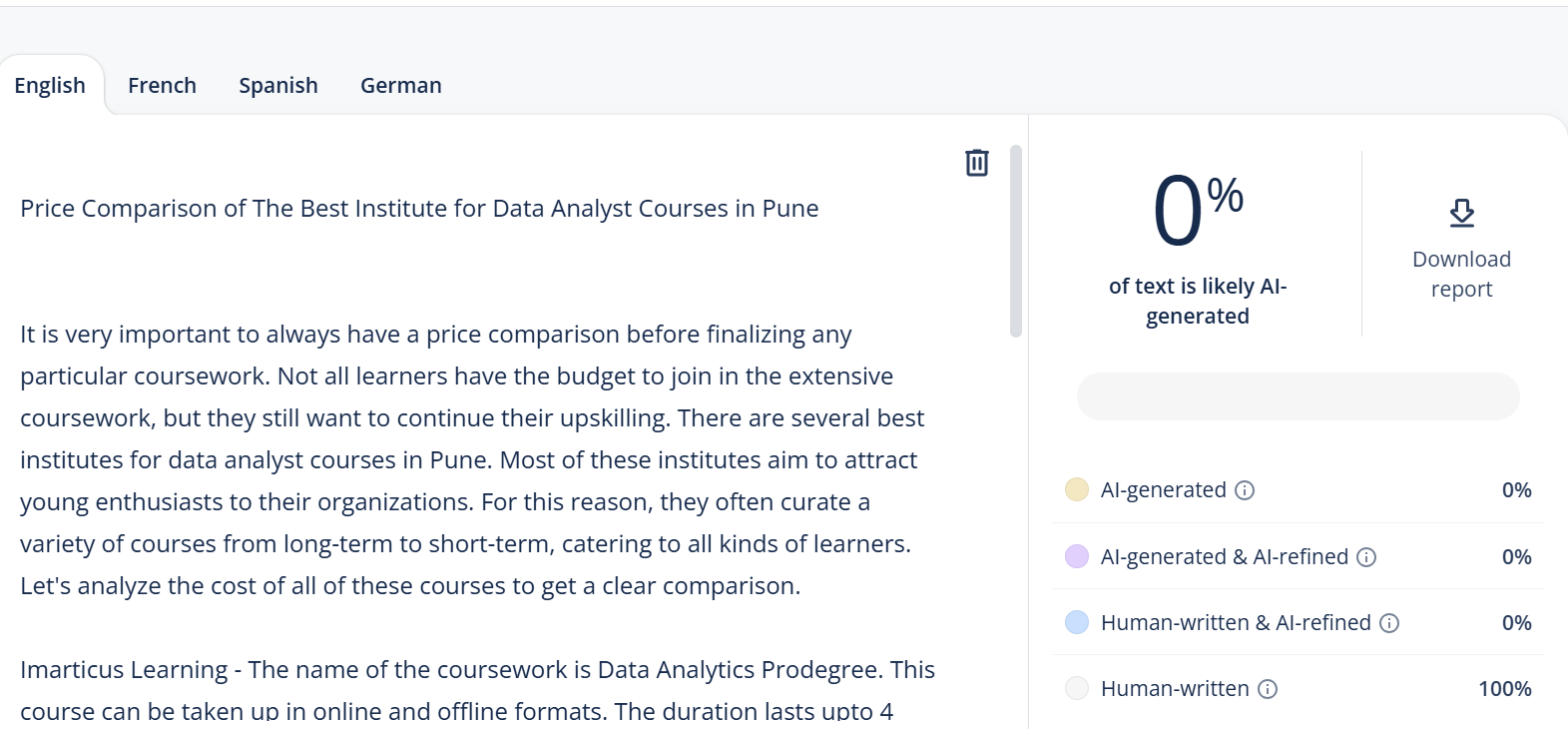Image resolution: width=1568 pixels, height=729 pixels.
Task: Click the blue Human-written & AI-refined dot
Action: [1077, 622]
